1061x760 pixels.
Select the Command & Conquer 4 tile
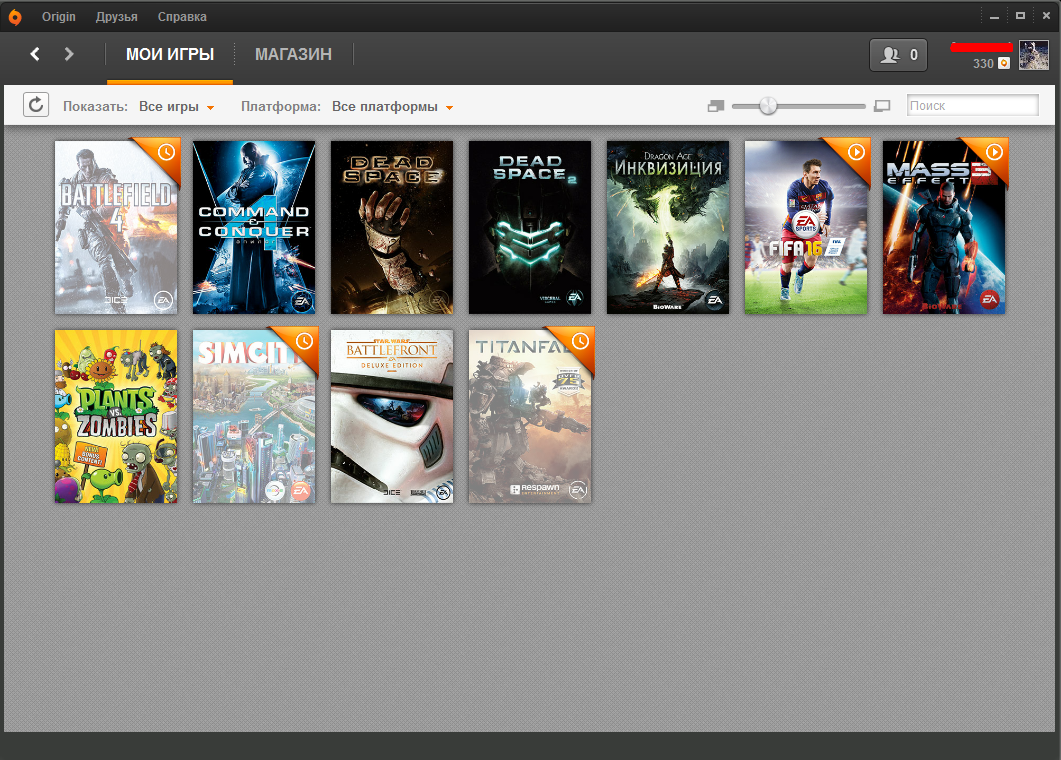coord(254,227)
